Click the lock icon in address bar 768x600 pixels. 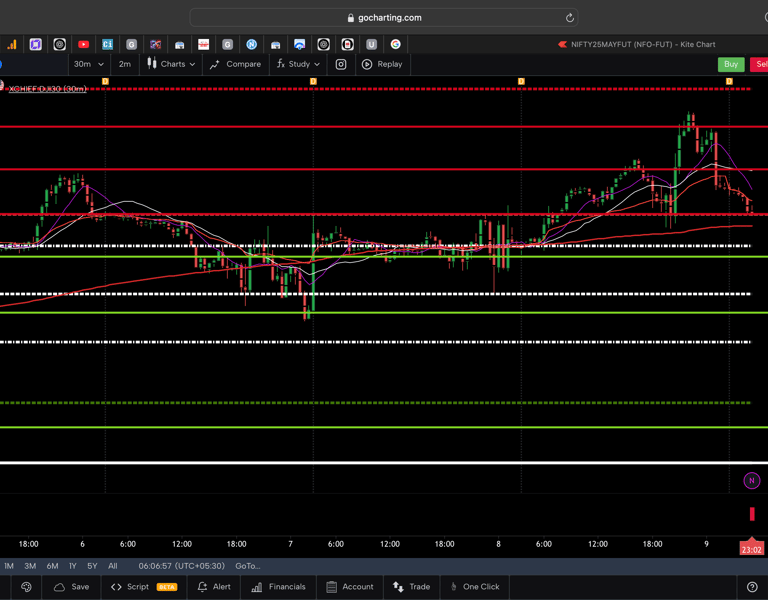tap(350, 18)
